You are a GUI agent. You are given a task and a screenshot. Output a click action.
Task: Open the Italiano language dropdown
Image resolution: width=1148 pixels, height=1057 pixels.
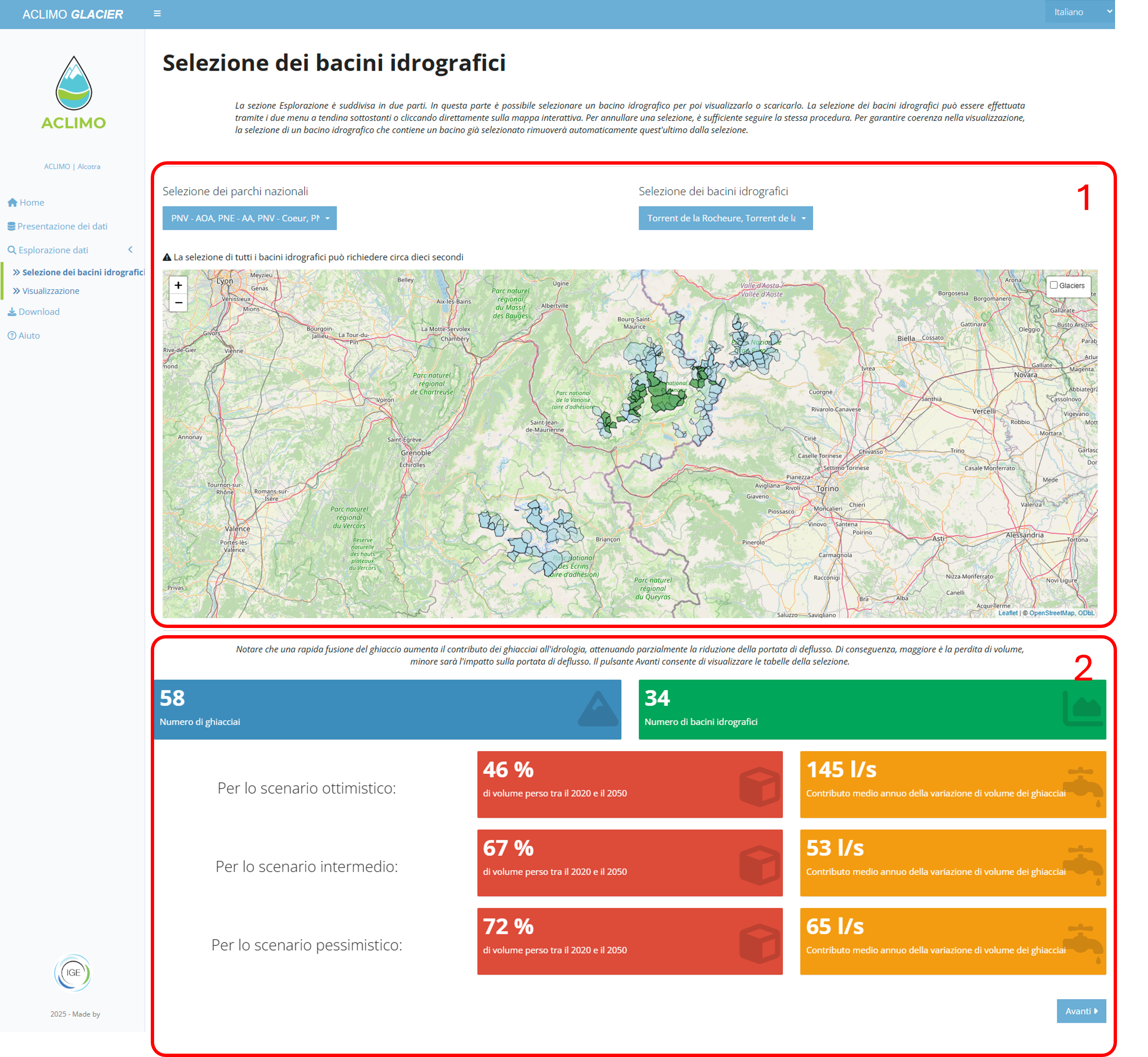pyautogui.click(x=1081, y=12)
